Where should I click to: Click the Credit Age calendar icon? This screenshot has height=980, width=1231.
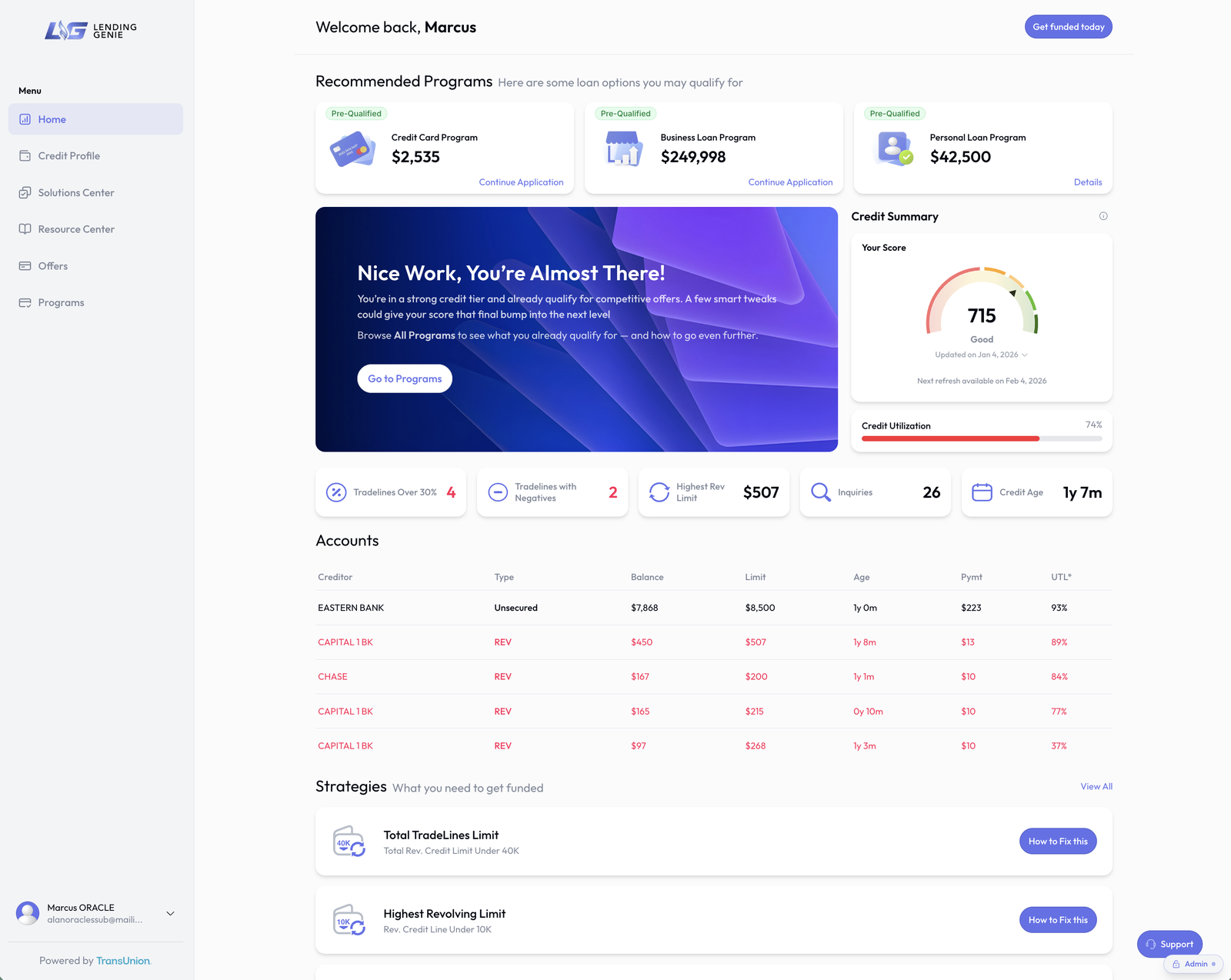[x=982, y=492]
